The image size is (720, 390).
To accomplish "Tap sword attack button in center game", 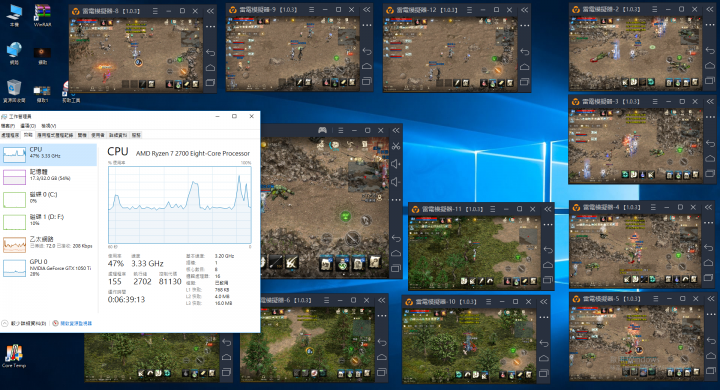I will coord(352,238).
